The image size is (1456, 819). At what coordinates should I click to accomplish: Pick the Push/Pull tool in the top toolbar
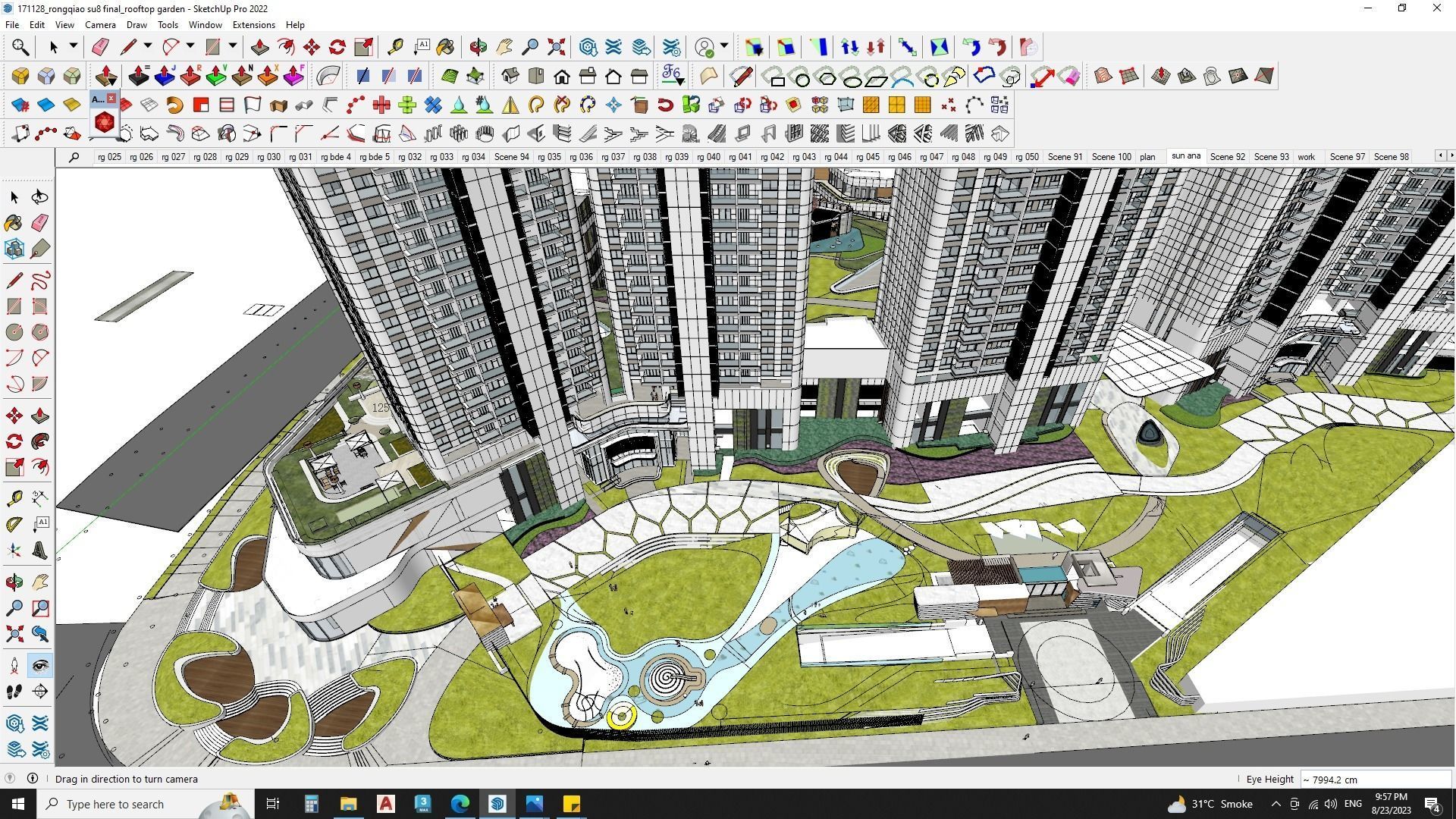click(x=259, y=47)
